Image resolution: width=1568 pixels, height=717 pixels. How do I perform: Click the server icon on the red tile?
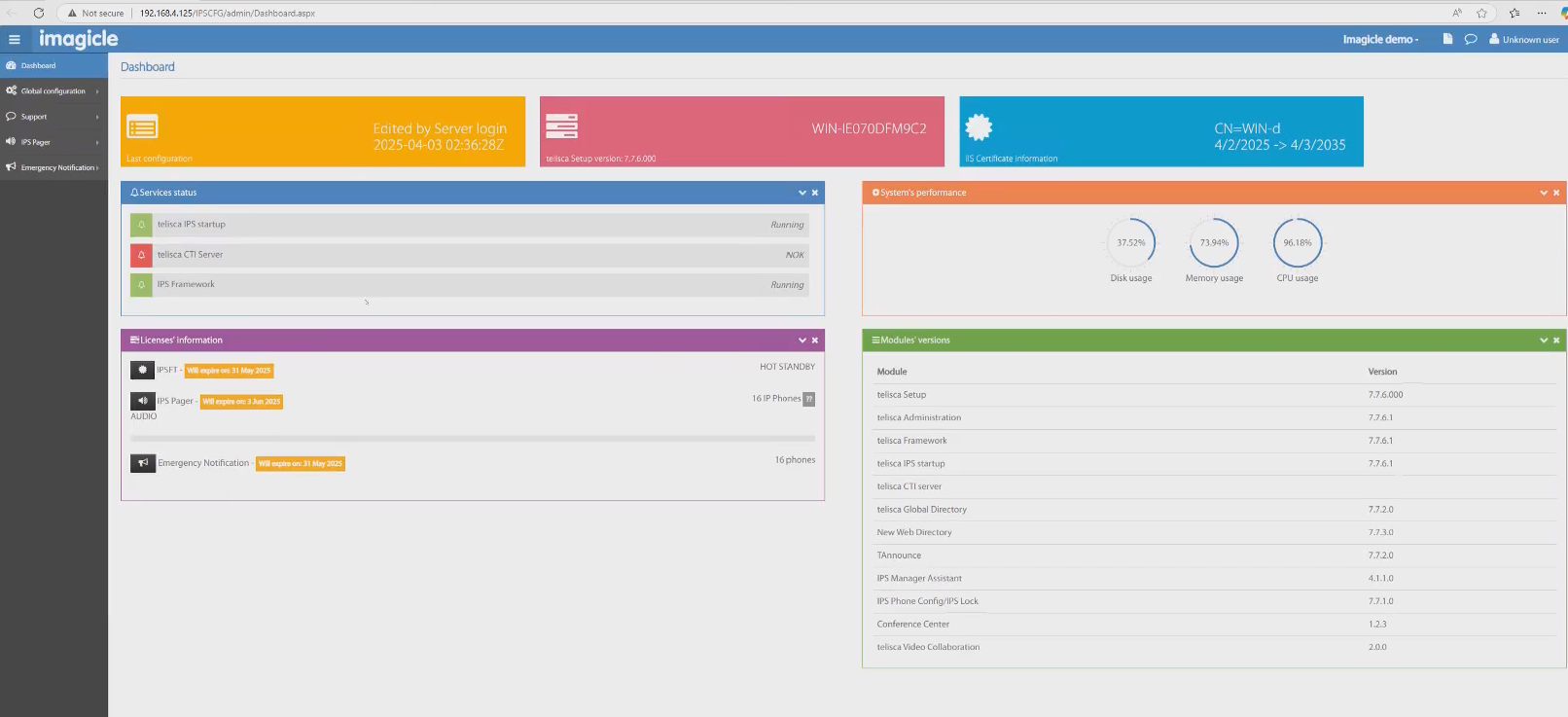tap(561, 126)
